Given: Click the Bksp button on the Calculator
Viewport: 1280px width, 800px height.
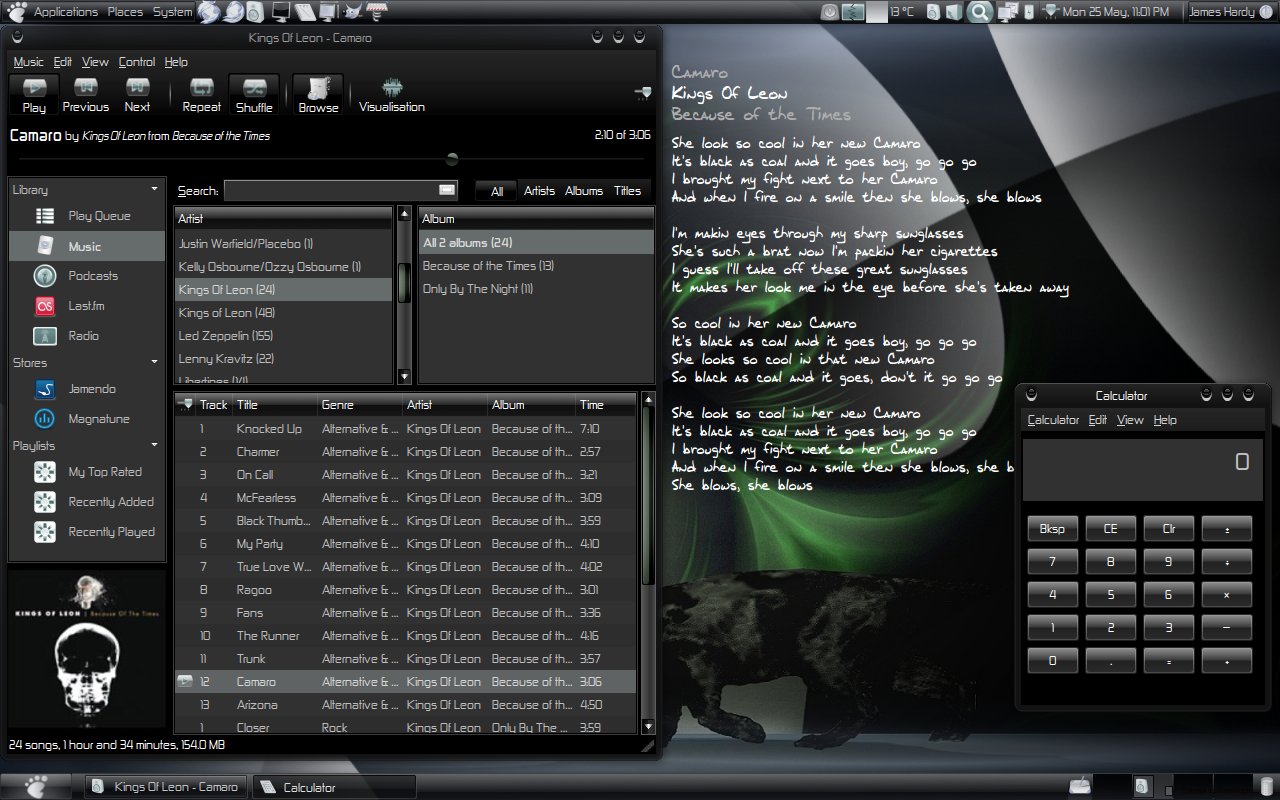Looking at the screenshot, I should point(1052,529).
